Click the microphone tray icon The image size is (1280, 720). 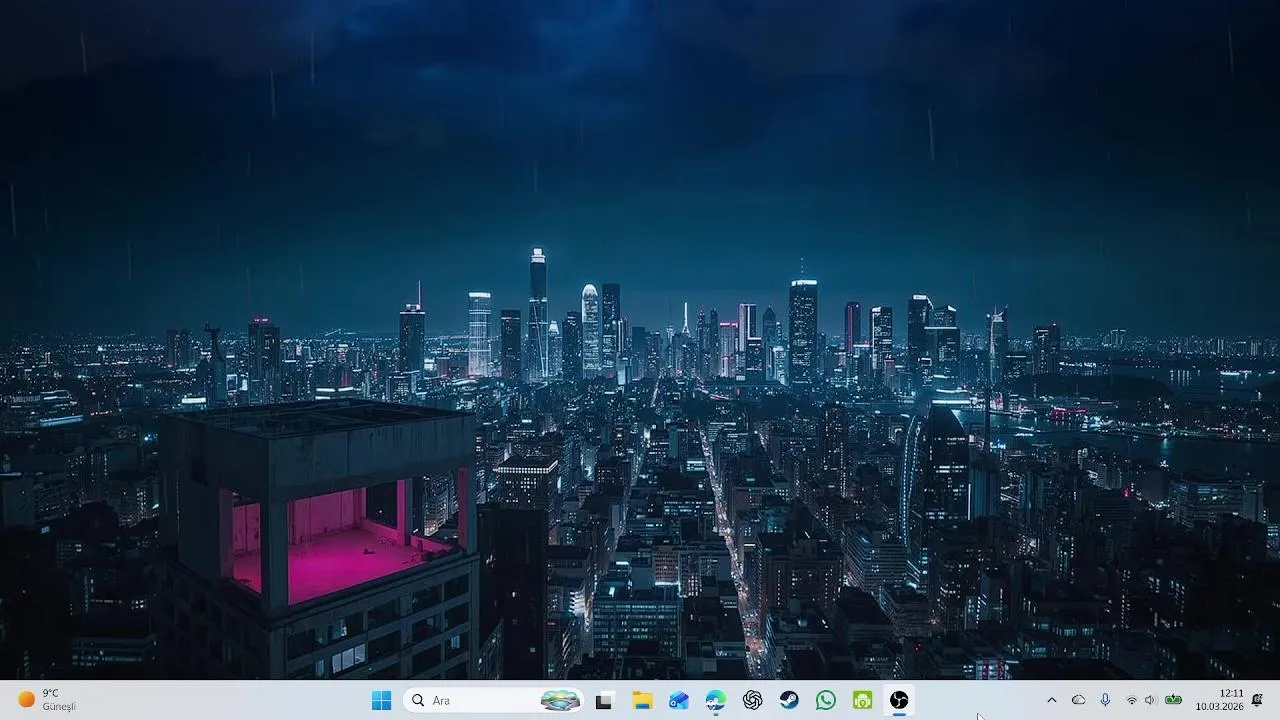pos(1105,700)
